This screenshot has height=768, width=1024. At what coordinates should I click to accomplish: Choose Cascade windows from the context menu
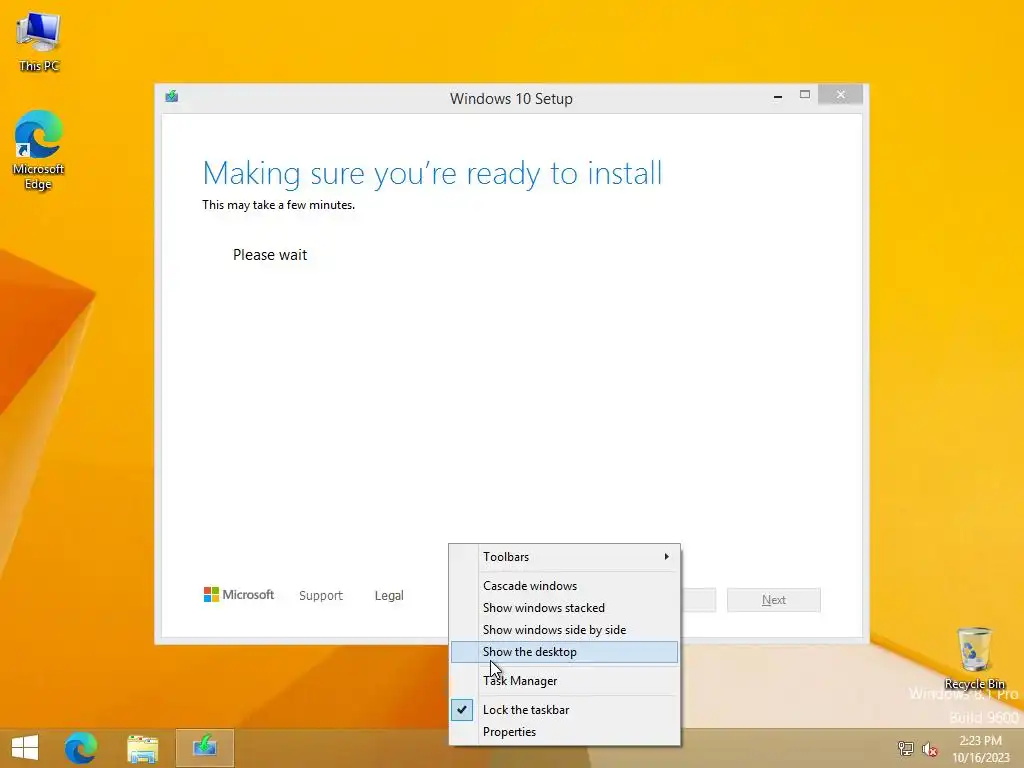564,586
